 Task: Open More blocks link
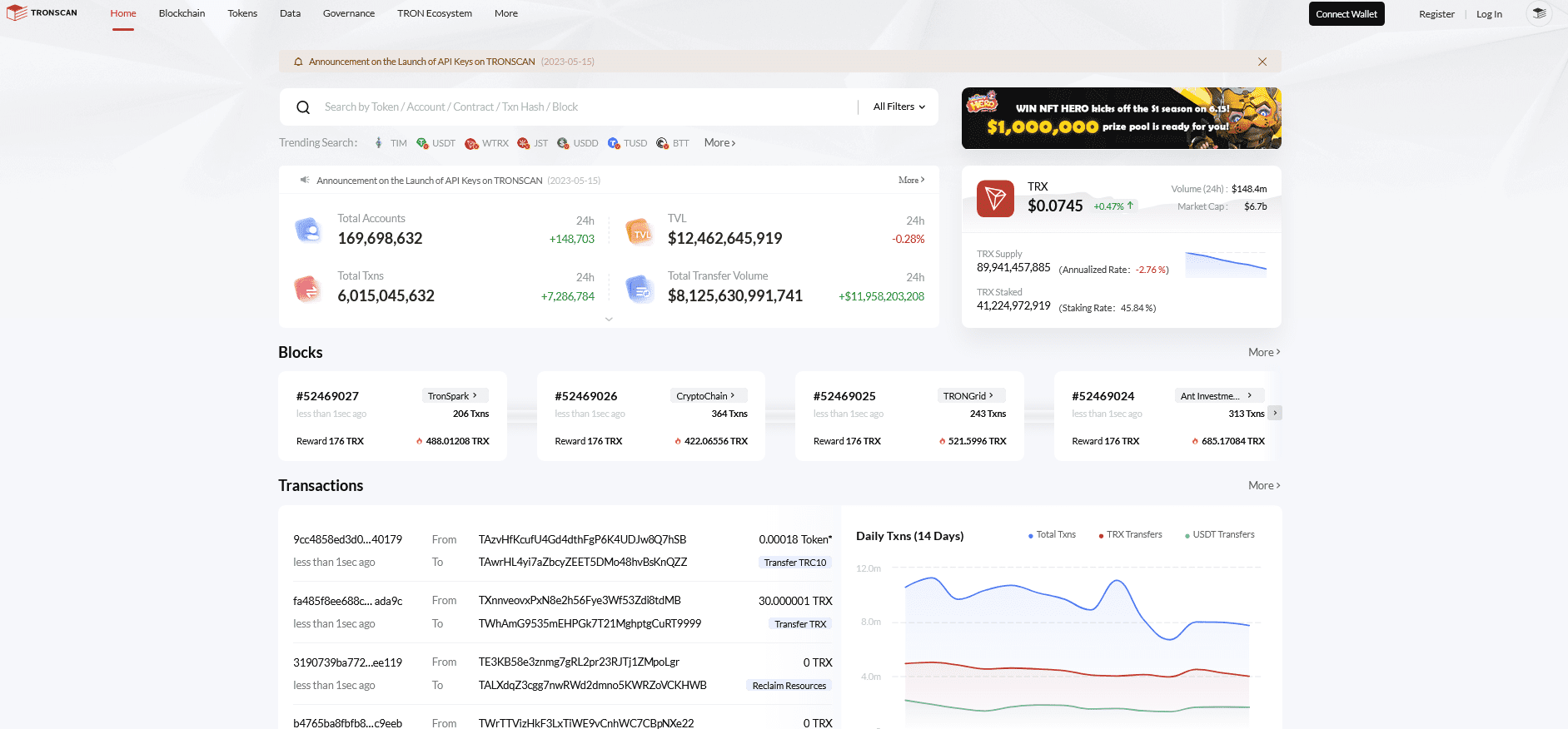(x=1264, y=352)
